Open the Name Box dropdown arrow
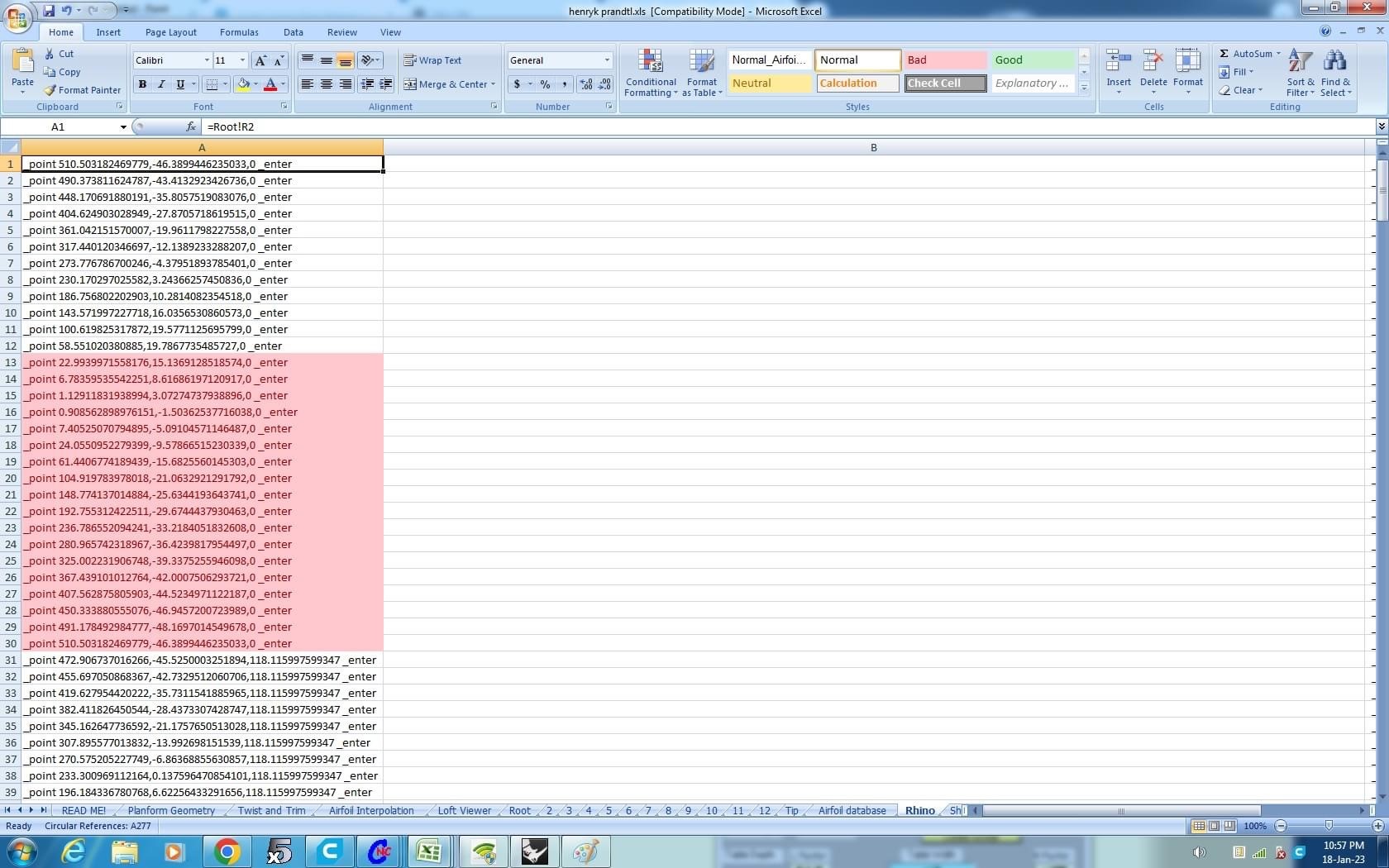 pos(123,127)
